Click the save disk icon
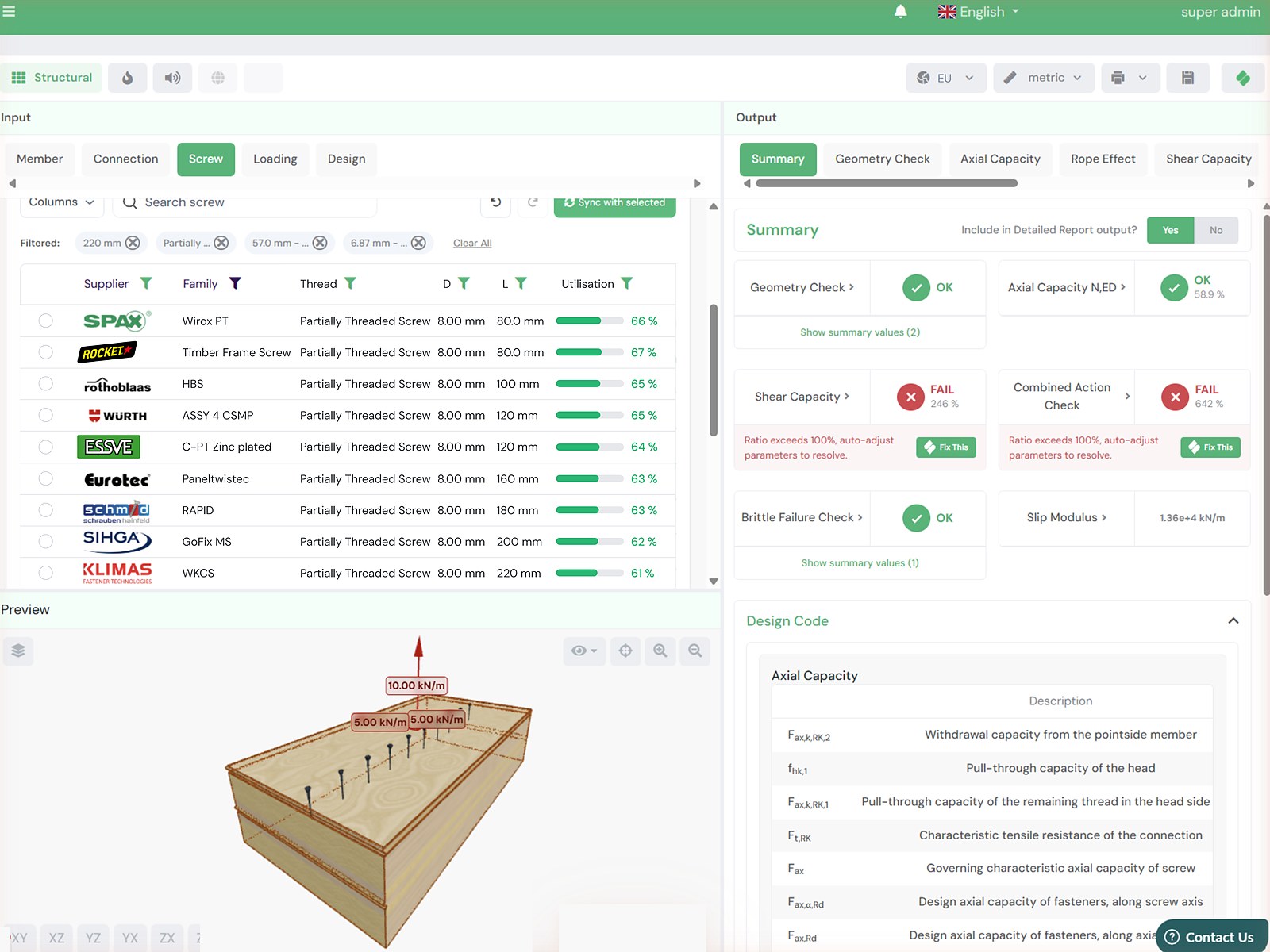This screenshot has height=952, width=1270. [1187, 78]
